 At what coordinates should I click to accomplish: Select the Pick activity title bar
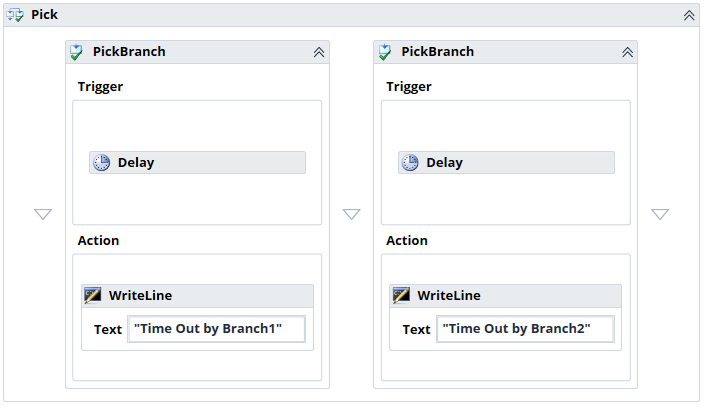(x=350, y=15)
